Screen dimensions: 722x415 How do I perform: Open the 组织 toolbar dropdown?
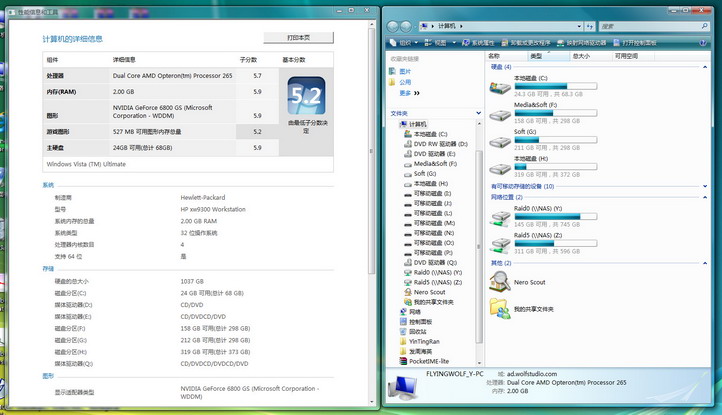[406, 43]
